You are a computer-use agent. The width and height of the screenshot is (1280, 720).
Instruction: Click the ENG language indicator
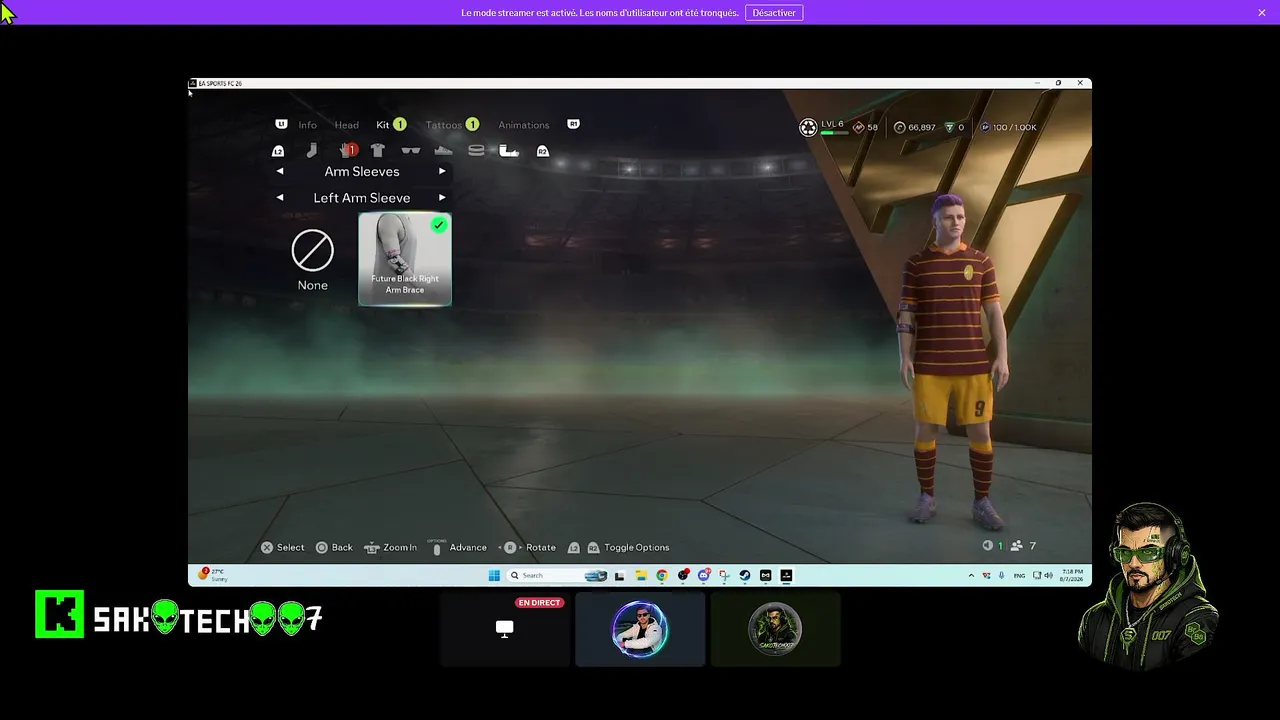(1019, 575)
